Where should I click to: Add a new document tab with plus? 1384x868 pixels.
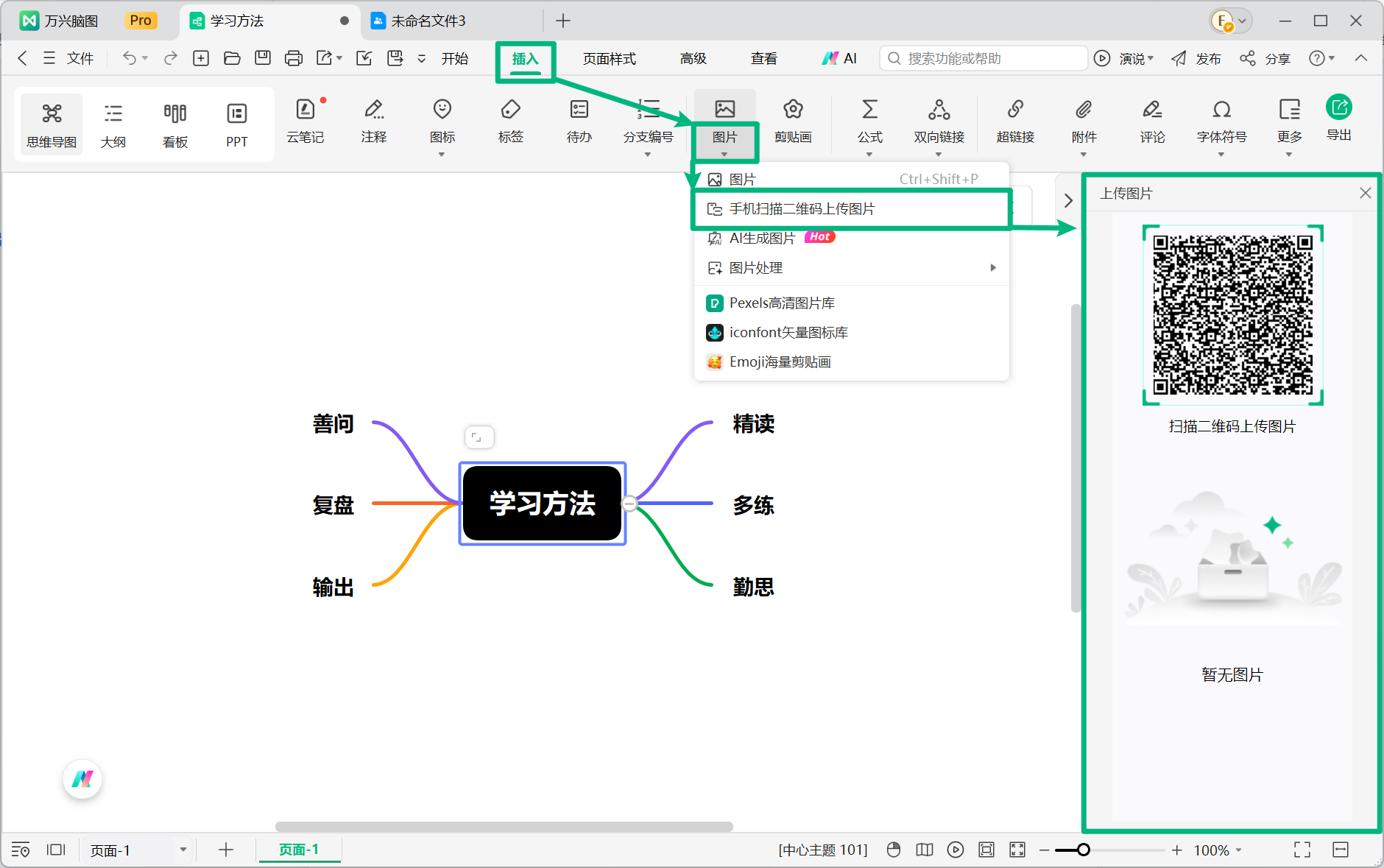pos(563,21)
